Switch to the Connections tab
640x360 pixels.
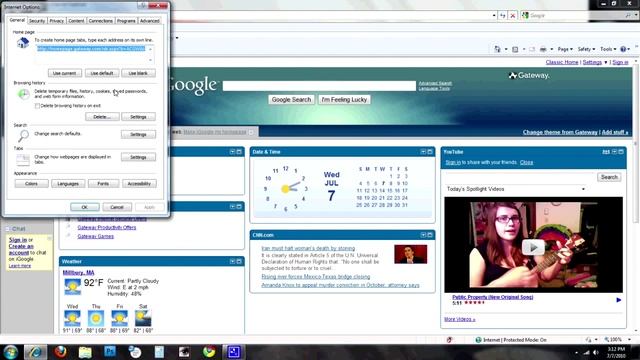tap(100, 21)
